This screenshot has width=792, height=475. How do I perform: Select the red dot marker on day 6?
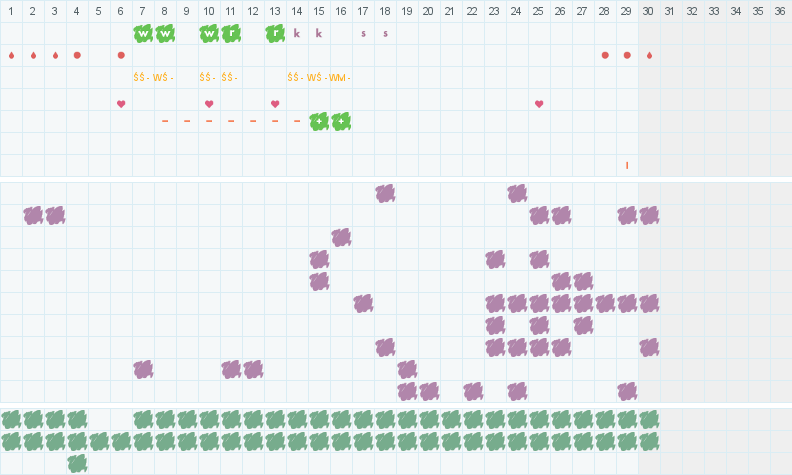121,55
